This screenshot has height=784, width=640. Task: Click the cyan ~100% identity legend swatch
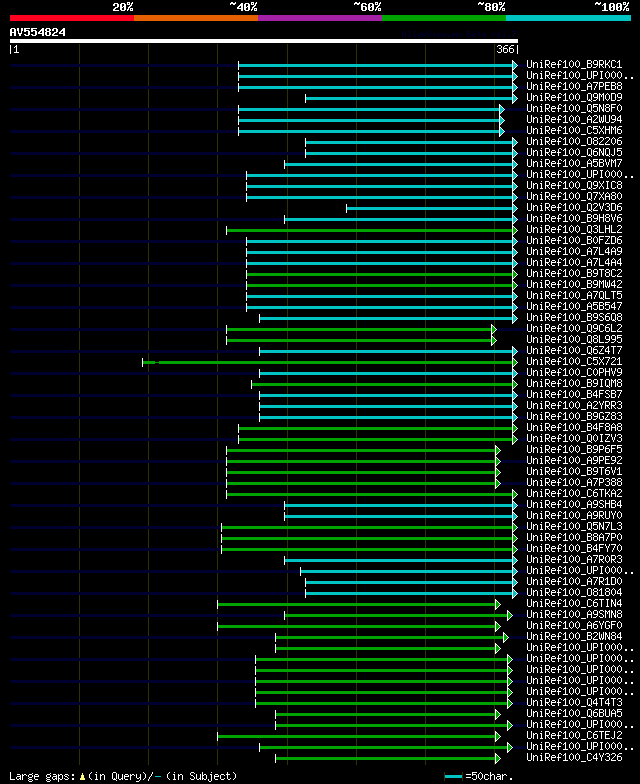(568, 18)
